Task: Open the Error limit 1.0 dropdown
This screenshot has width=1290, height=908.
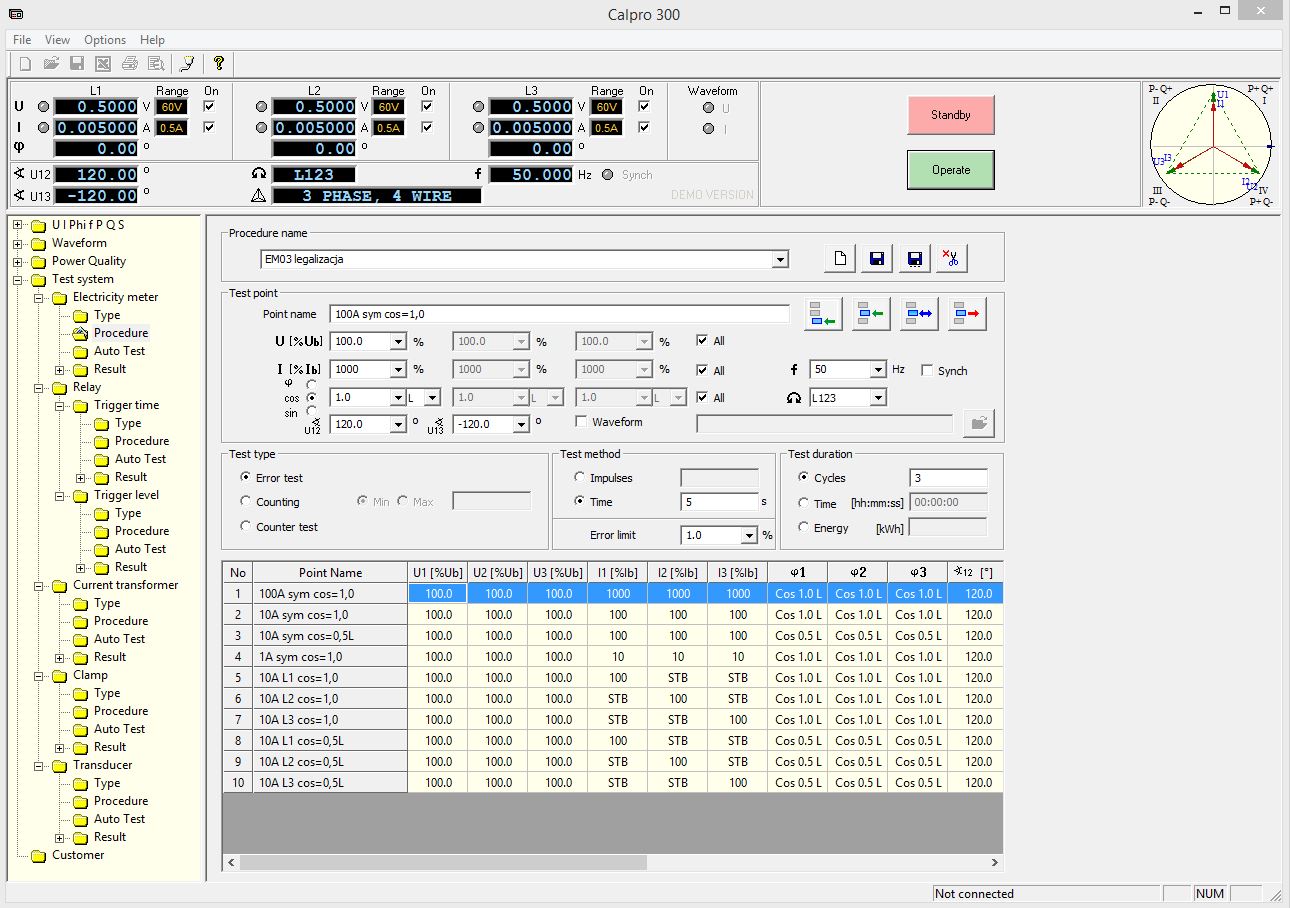Action: click(749, 535)
